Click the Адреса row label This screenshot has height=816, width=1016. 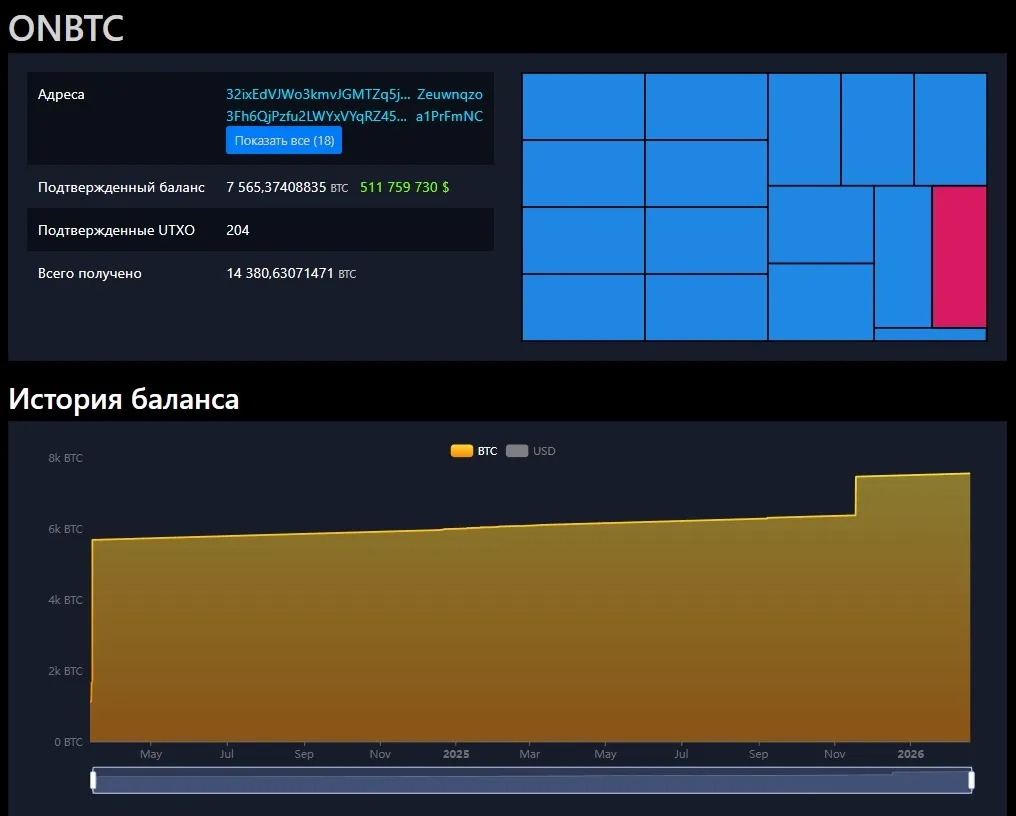[x=61, y=95]
